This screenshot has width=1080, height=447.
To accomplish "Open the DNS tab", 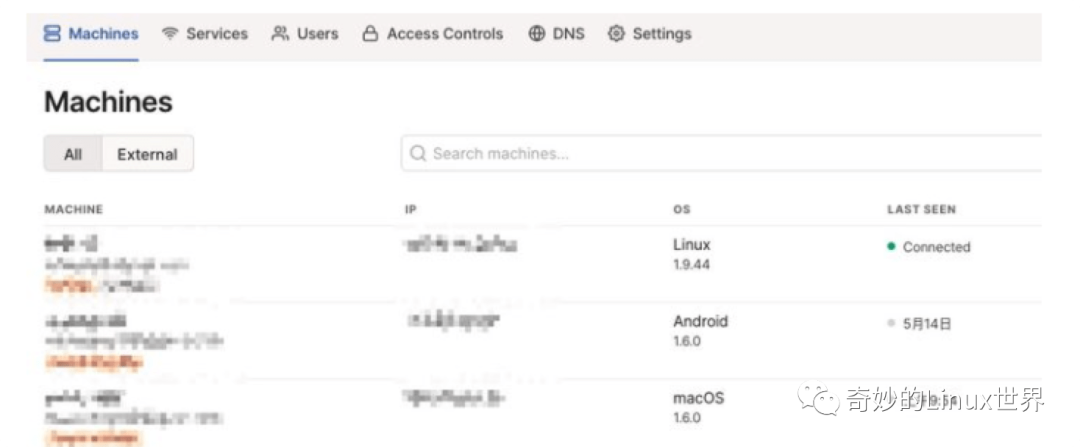I will click(x=557, y=34).
